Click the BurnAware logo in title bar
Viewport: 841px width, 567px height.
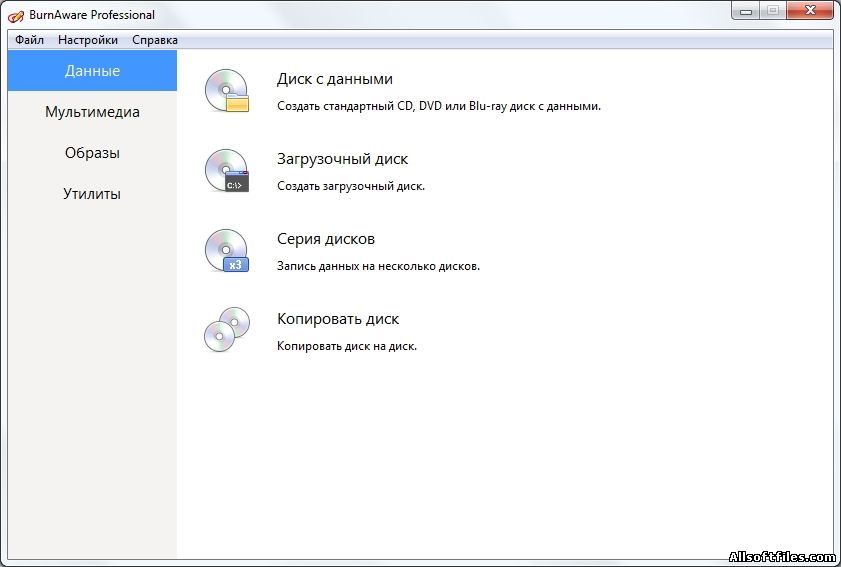coord(16,16)
